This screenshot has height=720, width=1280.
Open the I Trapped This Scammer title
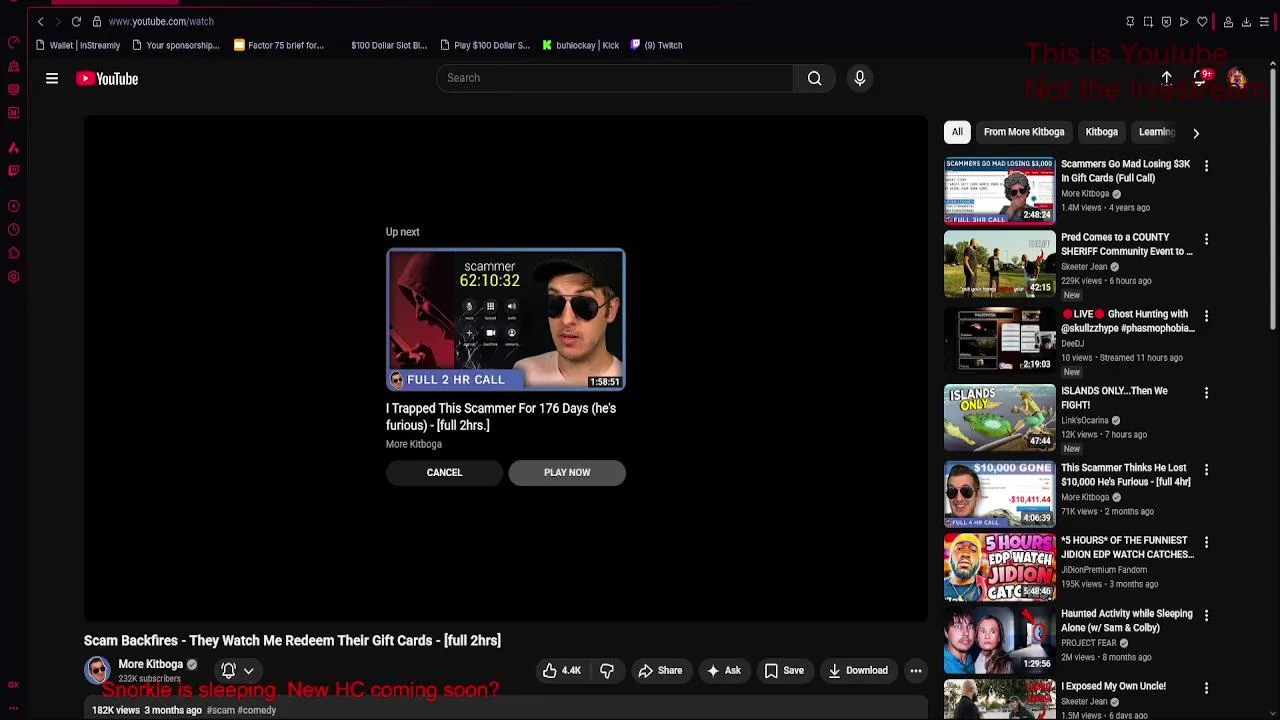point(501,416)
